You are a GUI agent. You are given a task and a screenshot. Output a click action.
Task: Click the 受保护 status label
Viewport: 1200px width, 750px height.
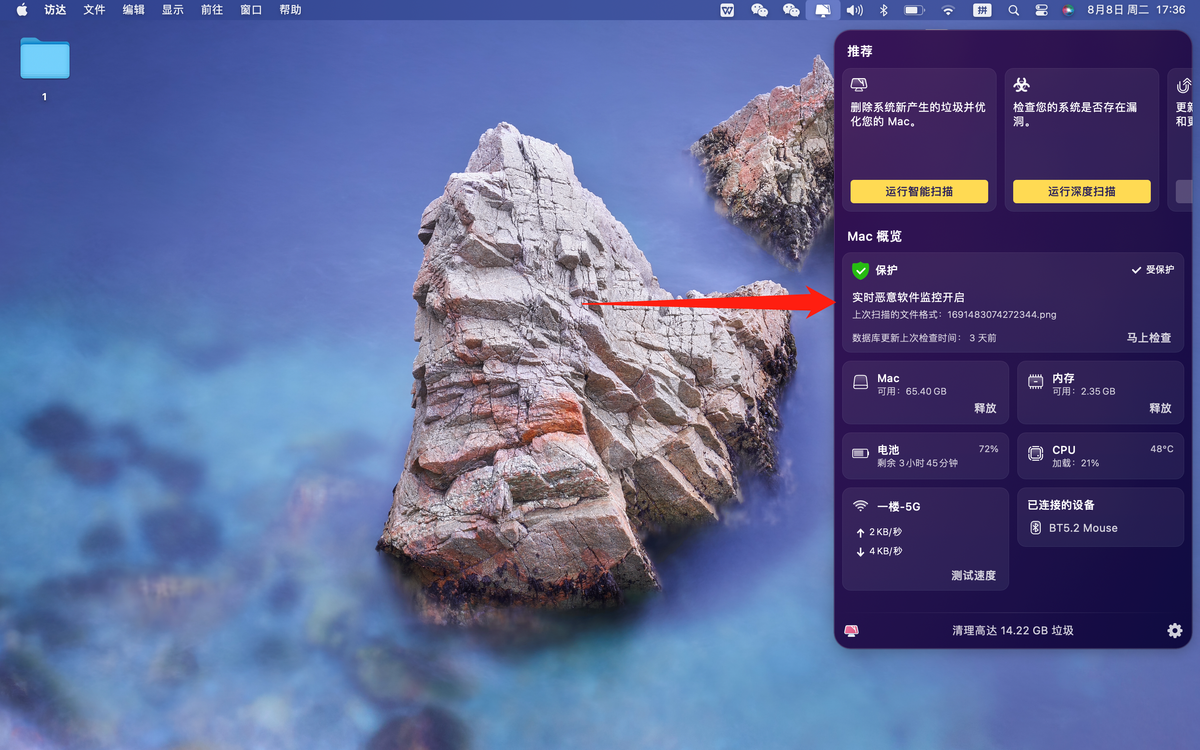pyautogui.click(x=1152, y=270)
